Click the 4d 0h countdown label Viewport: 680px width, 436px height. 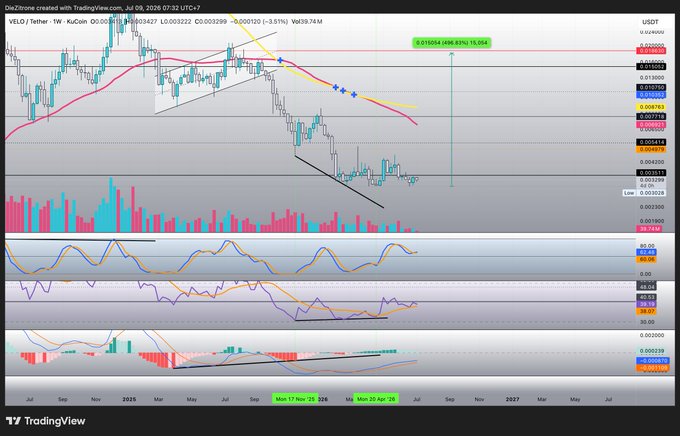click(647, 186)
